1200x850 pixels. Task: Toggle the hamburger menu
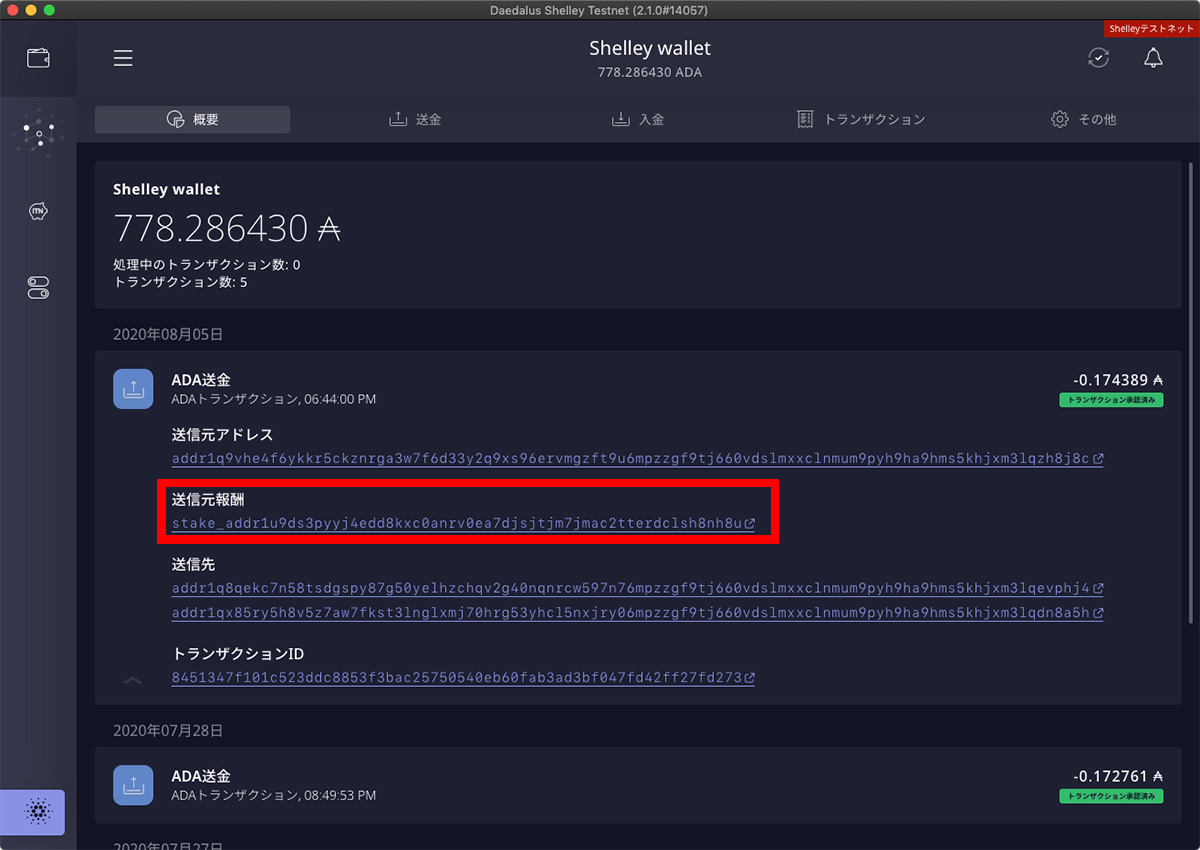pos(123,58)
